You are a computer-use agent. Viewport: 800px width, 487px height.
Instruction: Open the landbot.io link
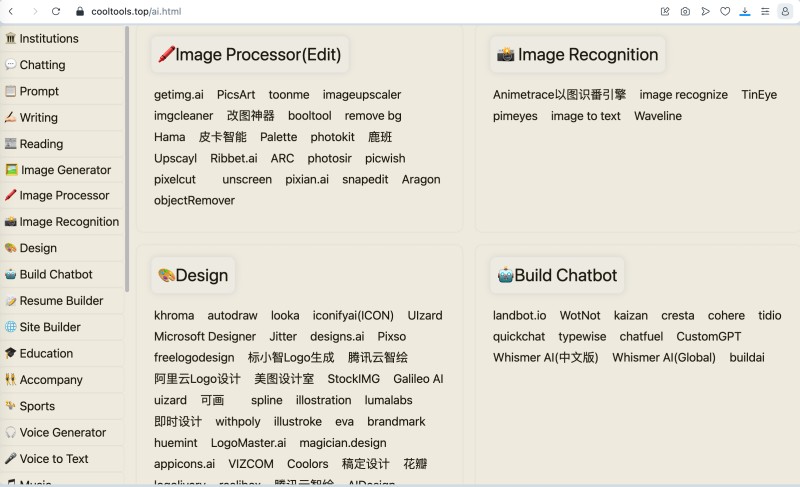pyautogui.click(x=519, y=316)
